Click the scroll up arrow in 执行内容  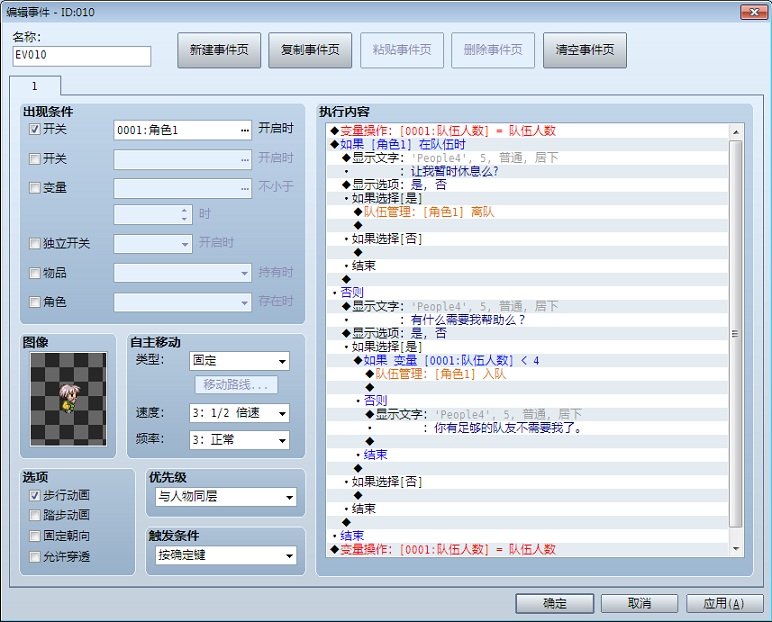pos(736,131)
